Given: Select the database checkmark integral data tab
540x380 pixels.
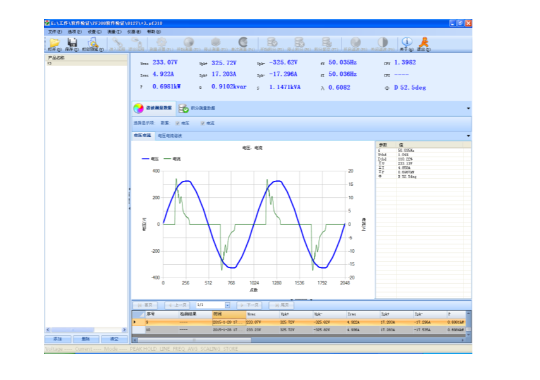Looking at the screenshot, I should (x=197, y=108).
